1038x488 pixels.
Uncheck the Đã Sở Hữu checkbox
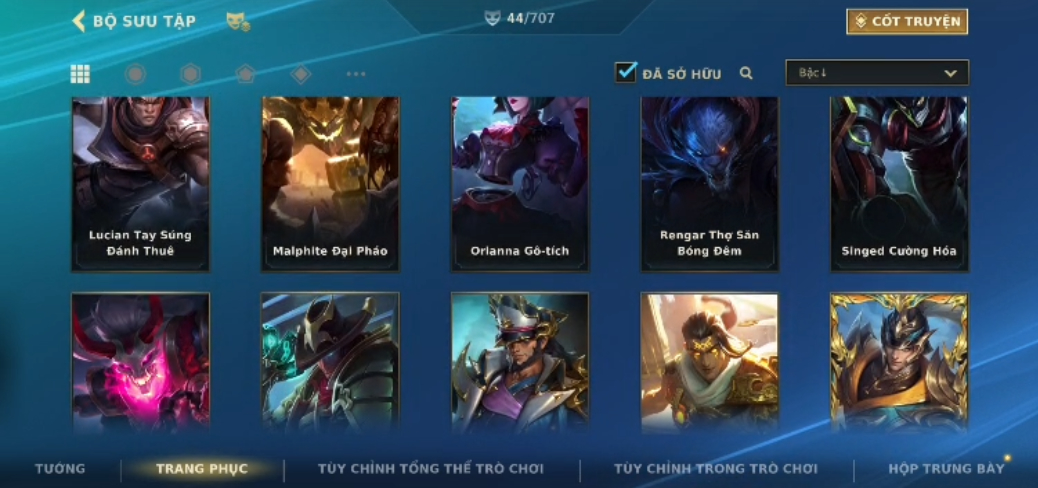pyautogui.click(x=626, y=72)
